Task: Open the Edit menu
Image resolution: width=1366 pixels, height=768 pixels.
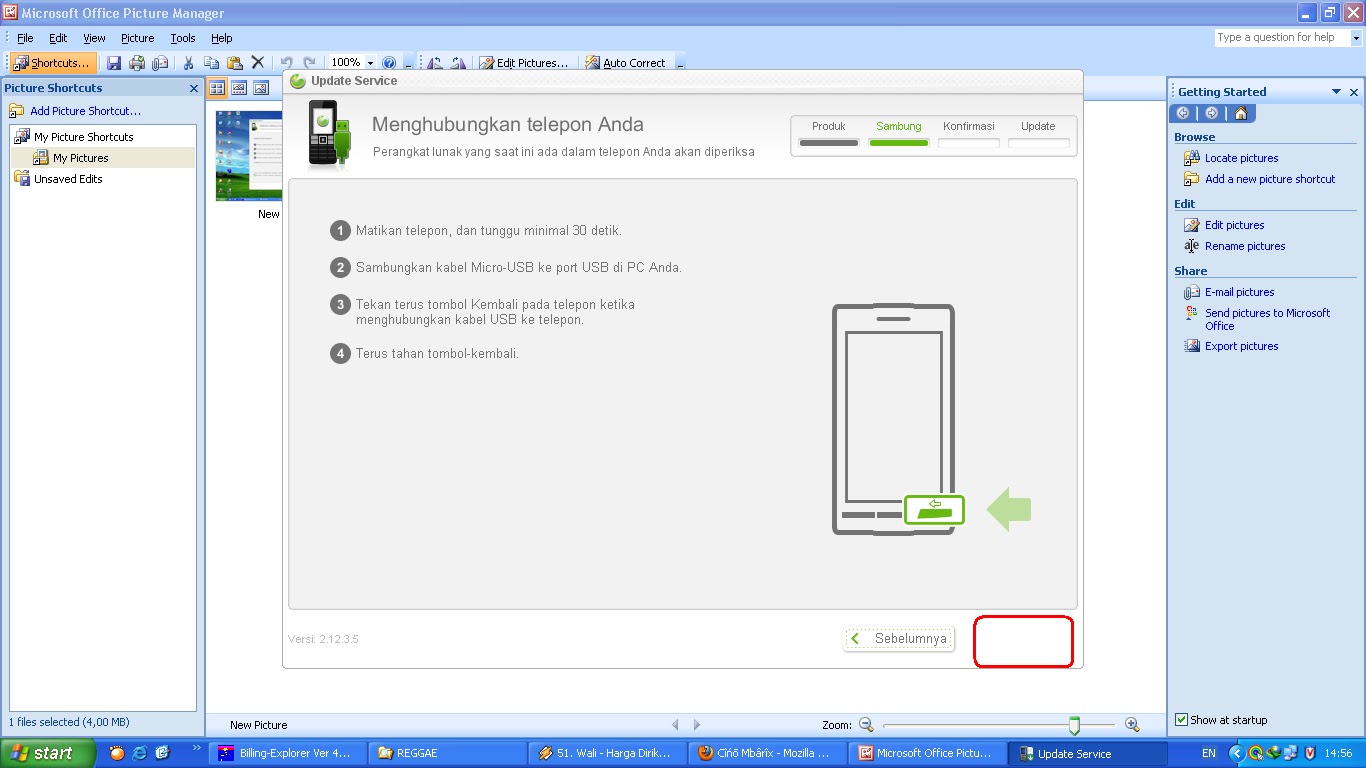Action: coord(58,38)
